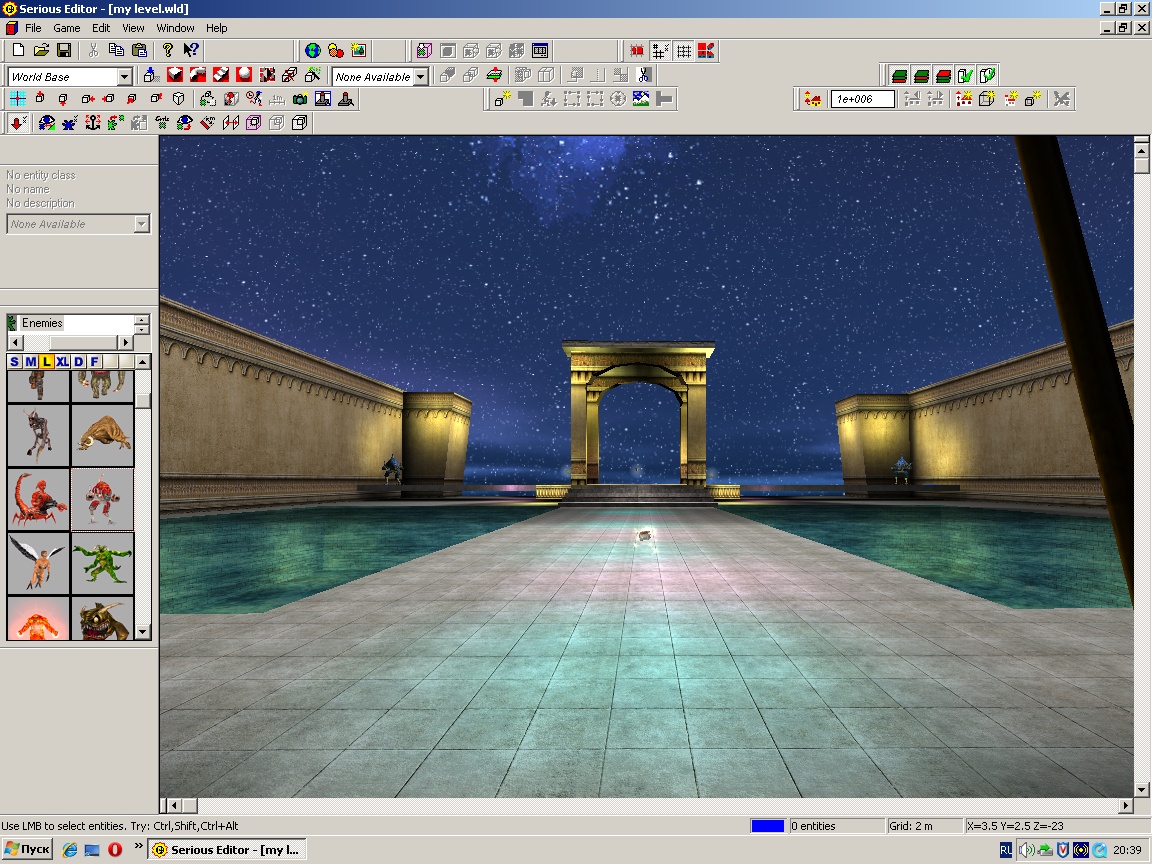Toggle the M size filter button
This screenshot has height=864, width=1152.
[x=31, y=361]
